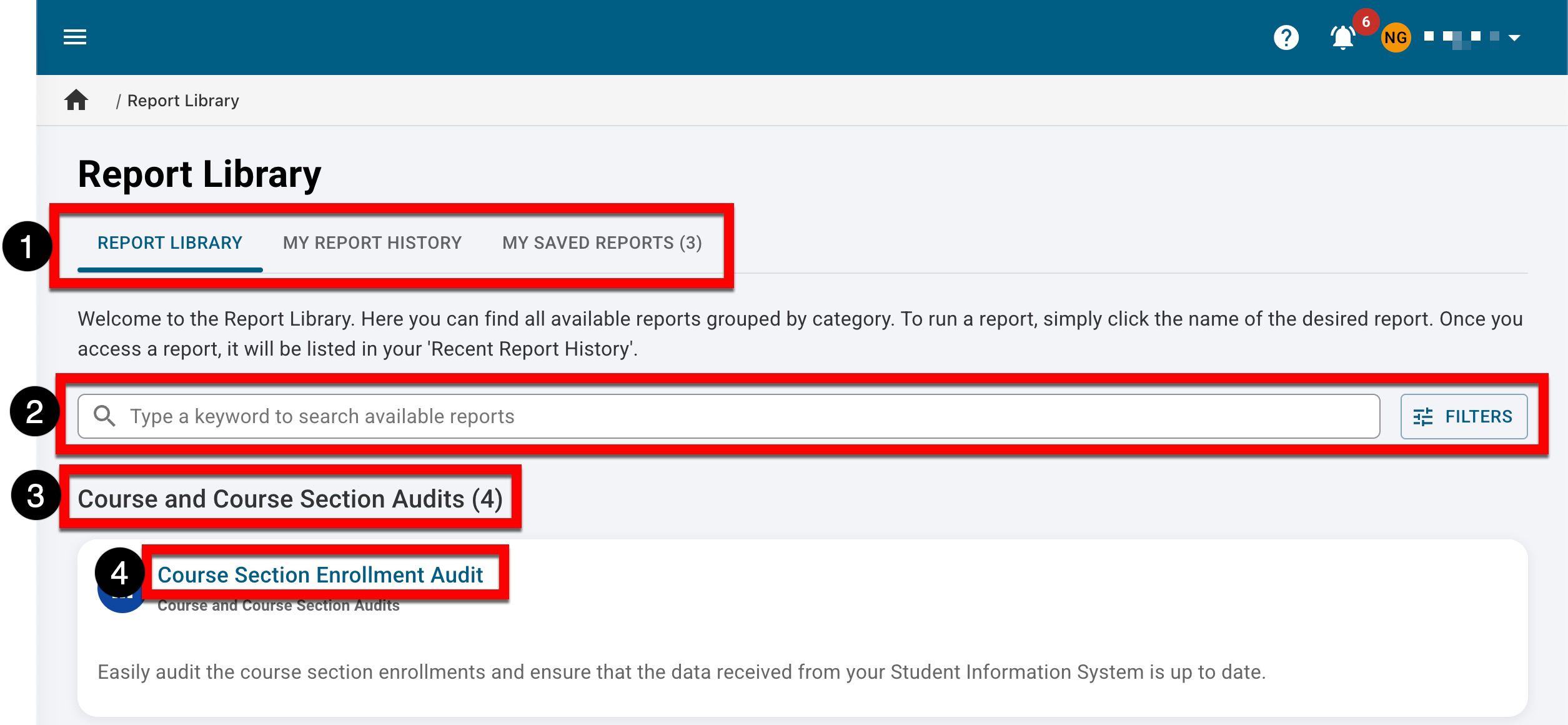This screenshot has width=1568, height=725.
Task: Click Course and Course Section Audits (4) heading
Action: (x=290, y=499)
